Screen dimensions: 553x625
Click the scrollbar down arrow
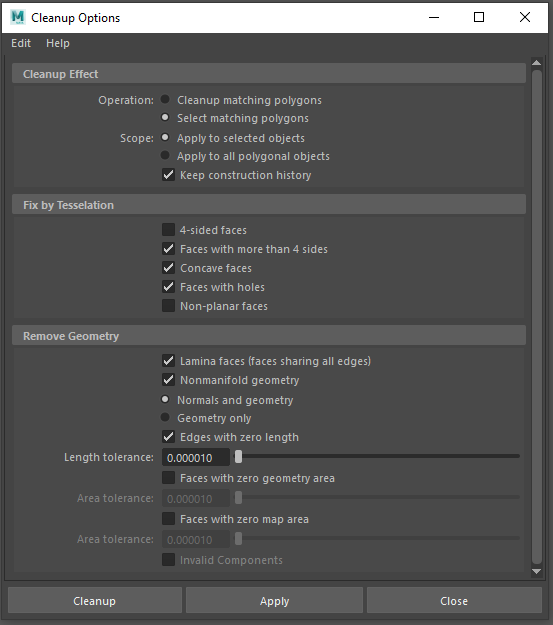pos(537,572)
